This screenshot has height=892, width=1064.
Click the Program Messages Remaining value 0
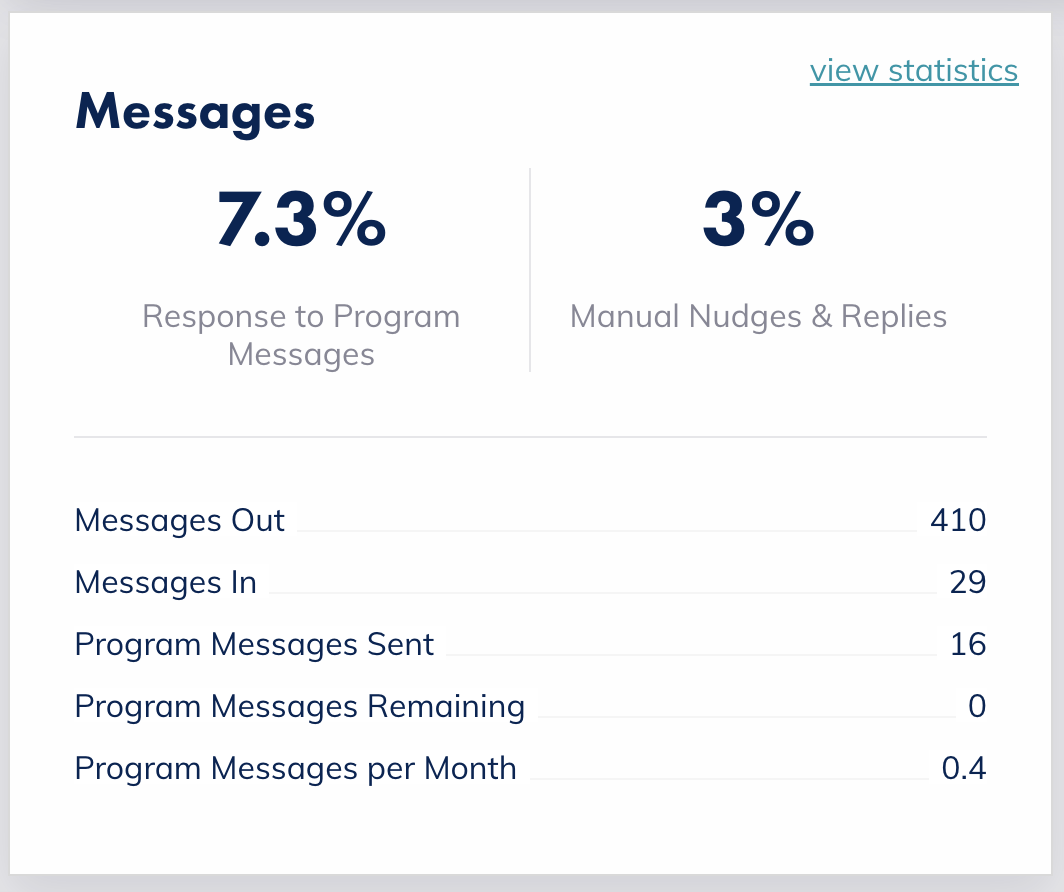978,707
